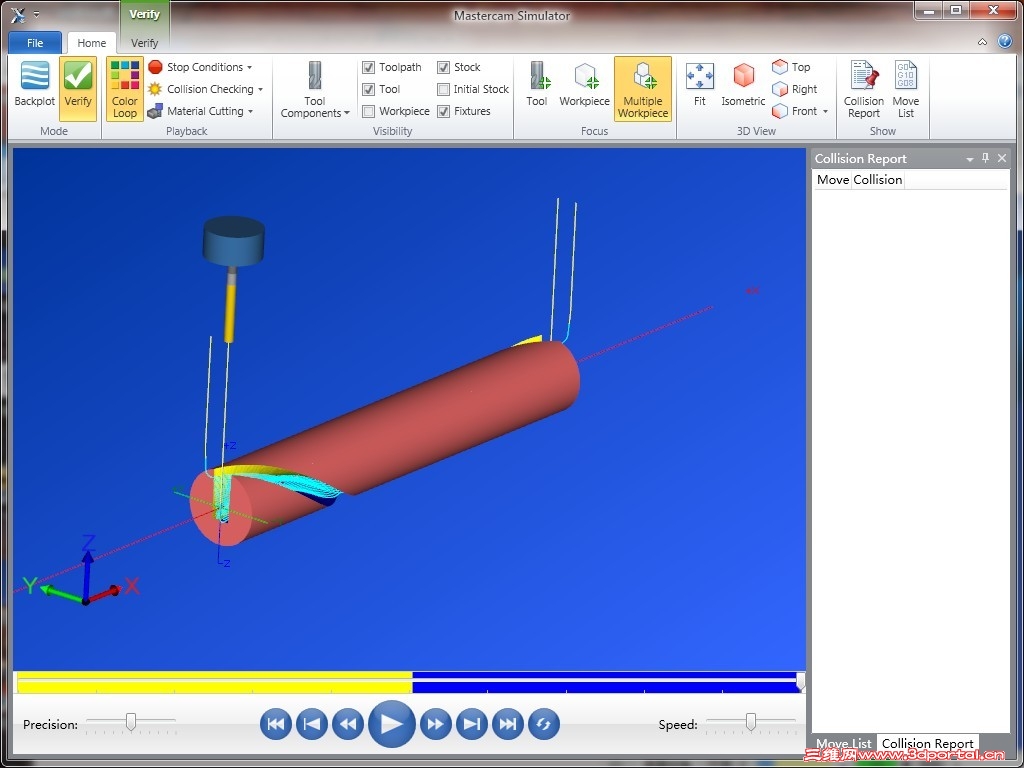
Task: Open the File menu
Action: 35,43
